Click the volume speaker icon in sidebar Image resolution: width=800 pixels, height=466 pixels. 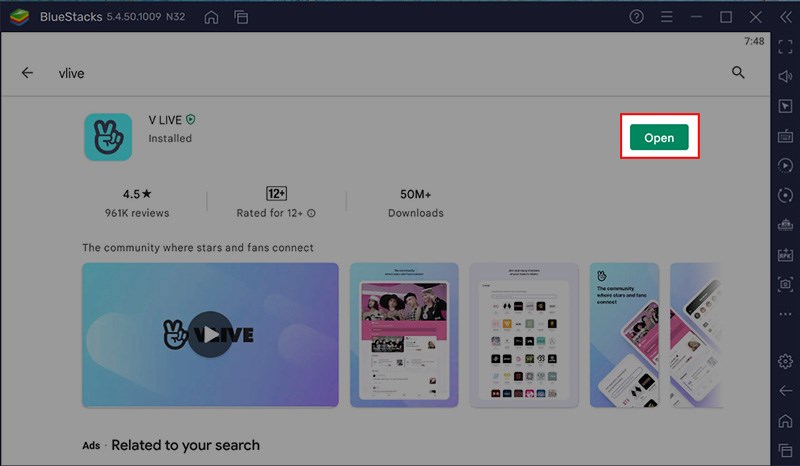(x=785, y=77)
